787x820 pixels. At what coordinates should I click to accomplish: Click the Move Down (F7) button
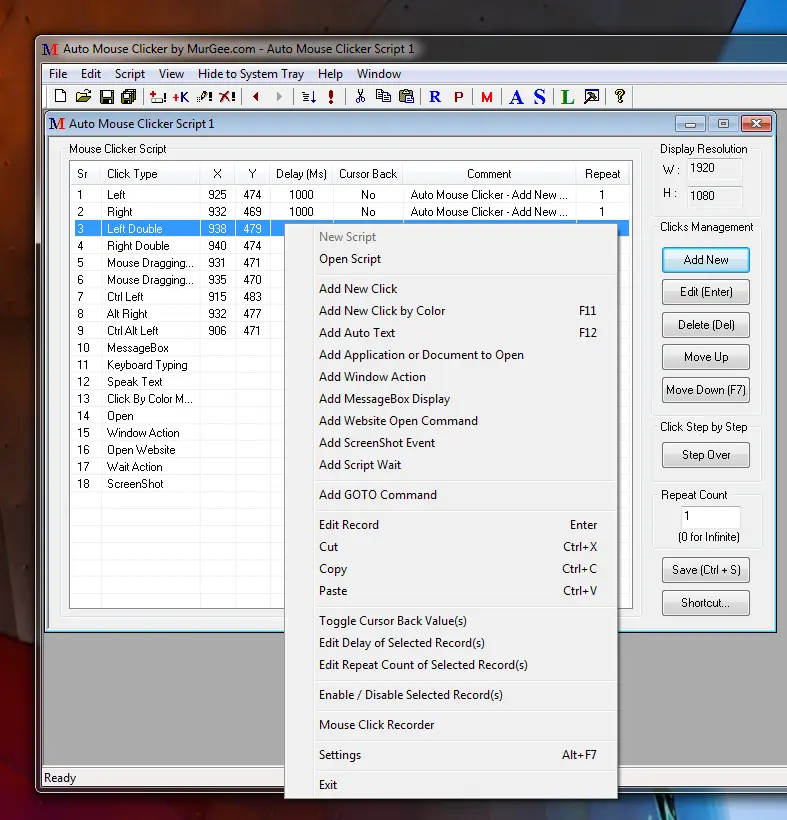[705, 390]
